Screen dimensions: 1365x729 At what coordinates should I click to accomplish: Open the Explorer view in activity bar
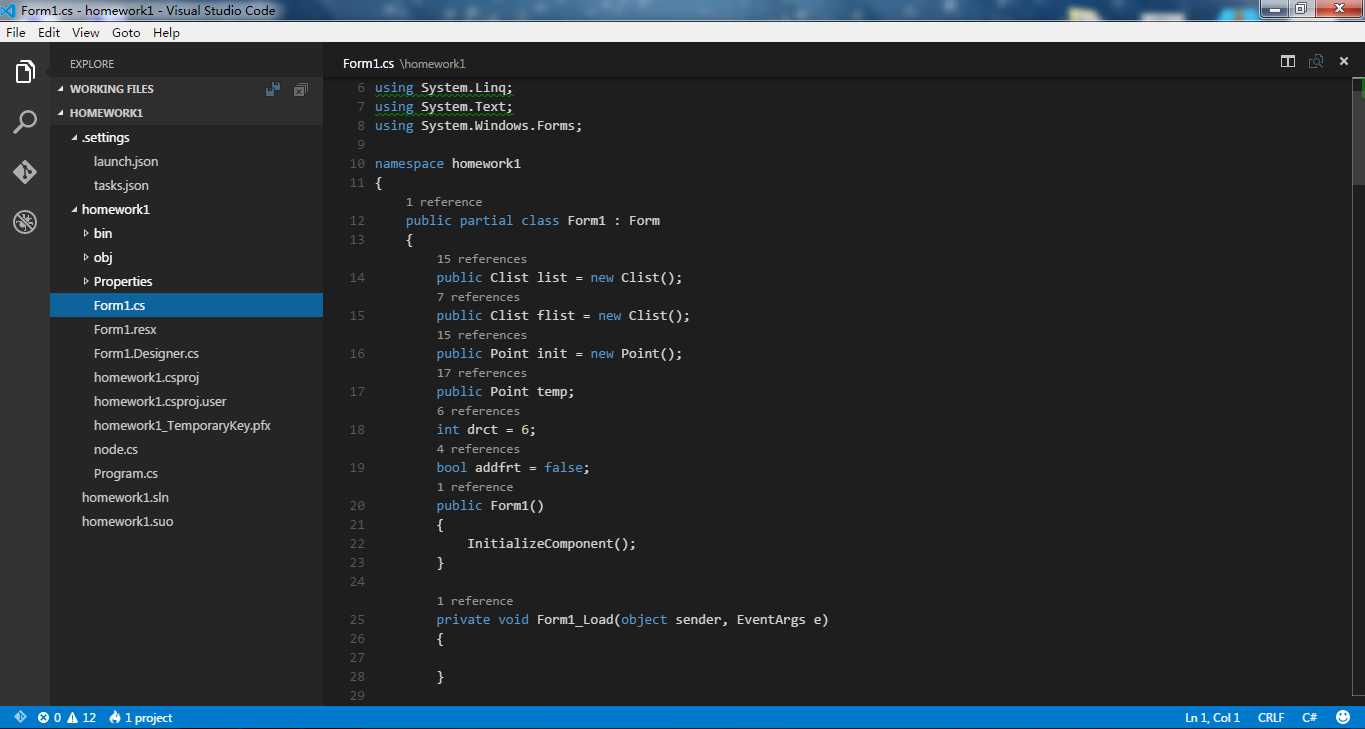click(25, 72)
